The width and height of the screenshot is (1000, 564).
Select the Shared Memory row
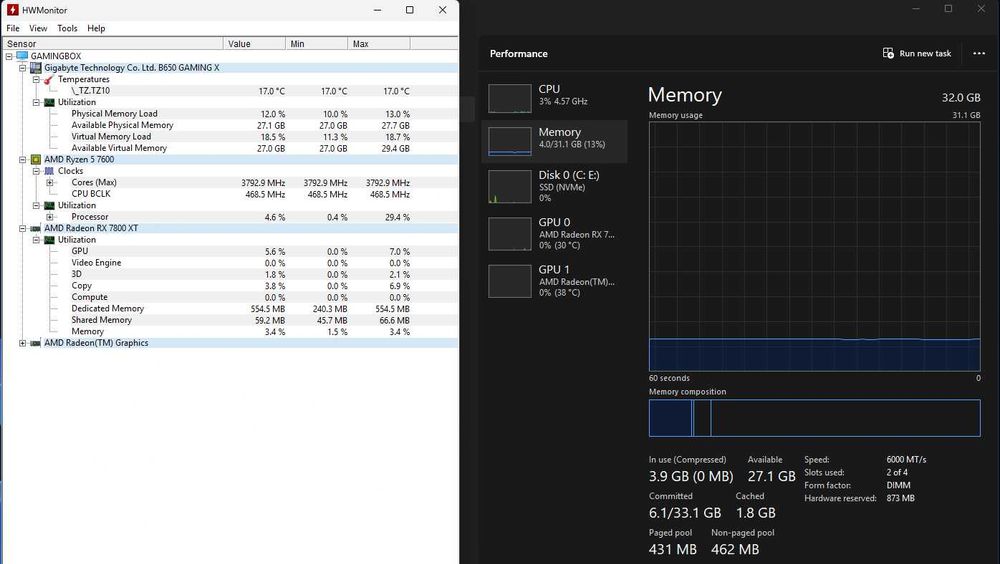(231, 320)
